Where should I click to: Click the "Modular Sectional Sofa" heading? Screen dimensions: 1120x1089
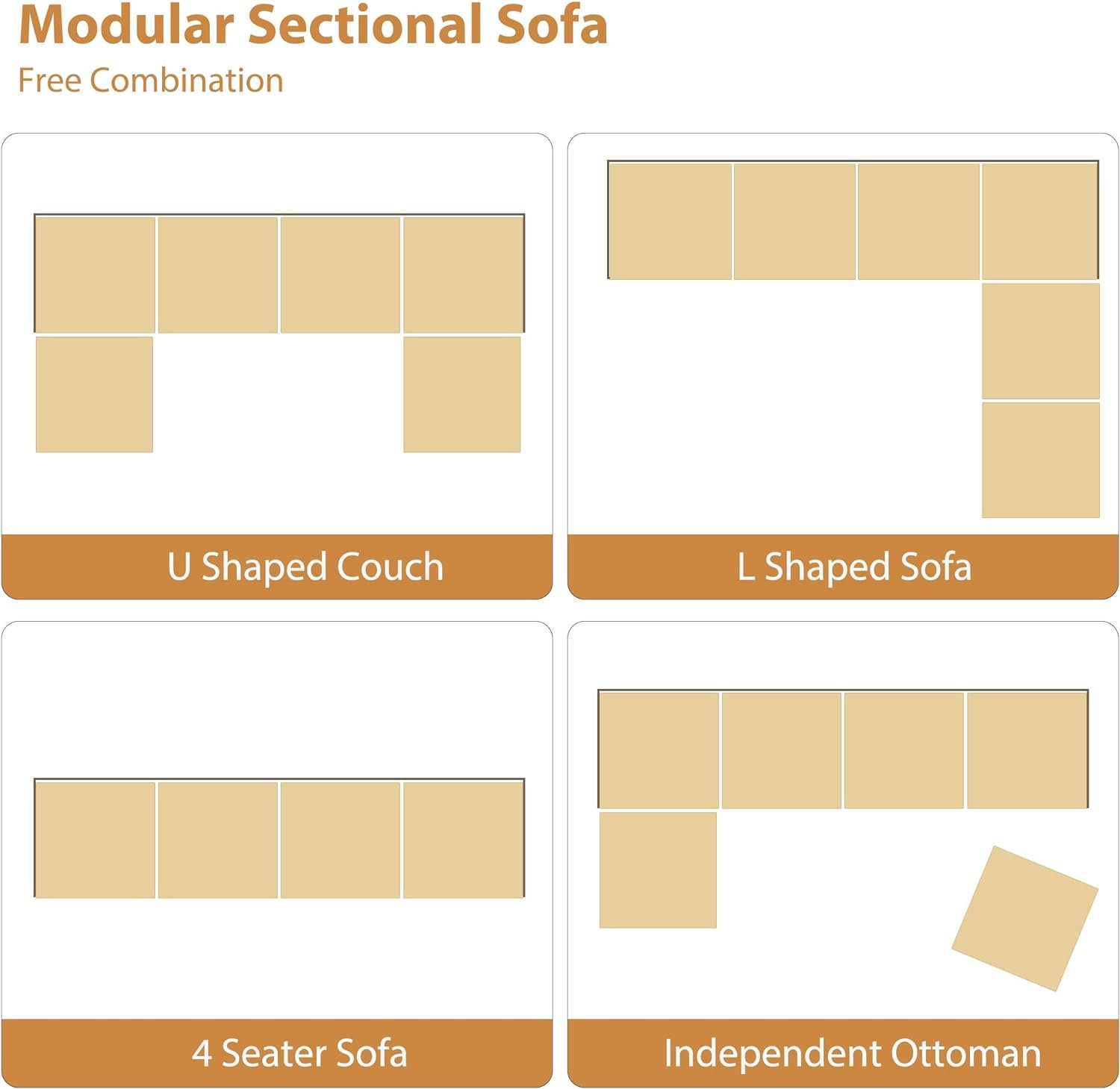point(313,25)
